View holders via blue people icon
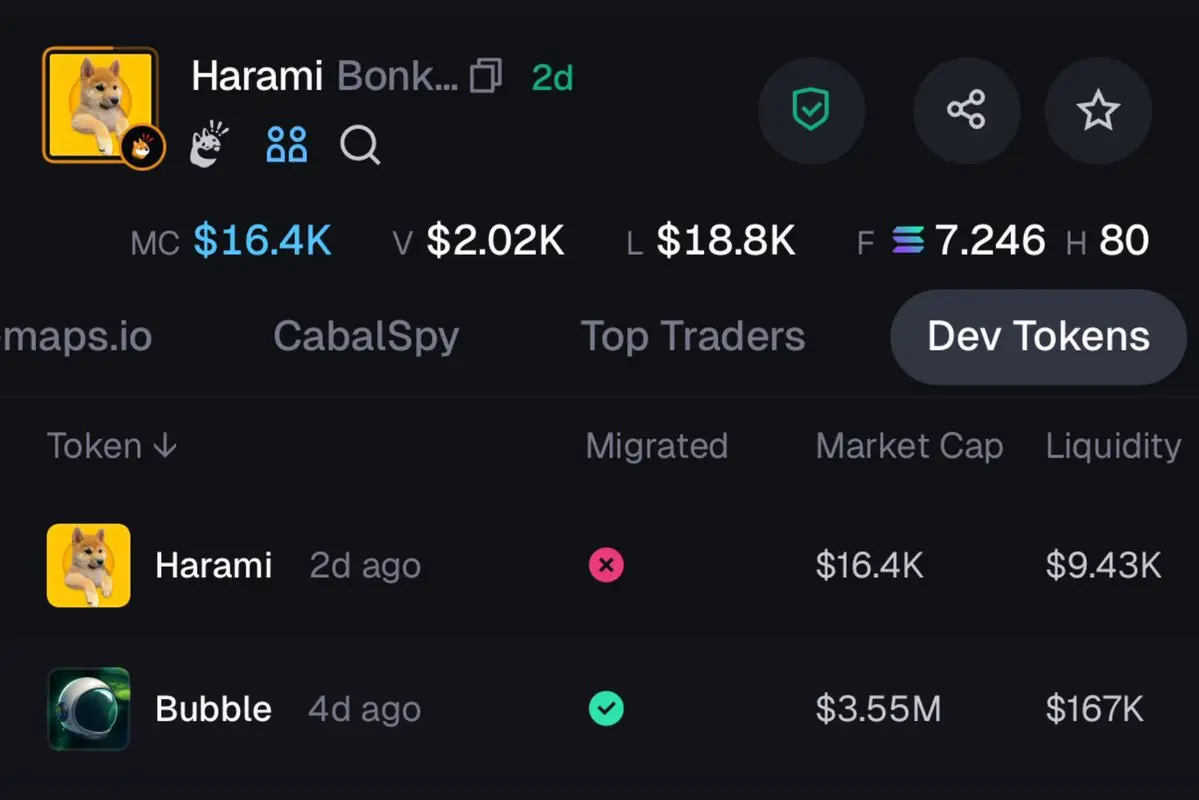Viewport: 1199px width, 800px height. (x=287, y=144)
